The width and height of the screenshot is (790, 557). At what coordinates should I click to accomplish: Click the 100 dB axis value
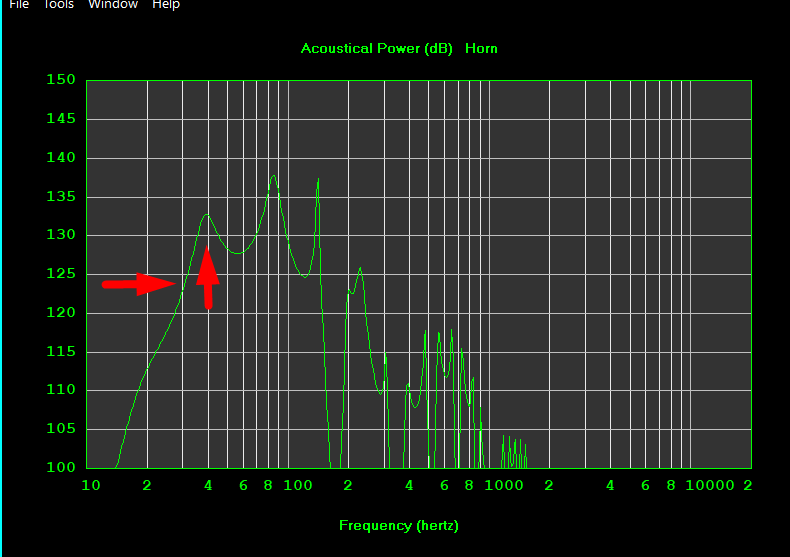coord(61,467)
